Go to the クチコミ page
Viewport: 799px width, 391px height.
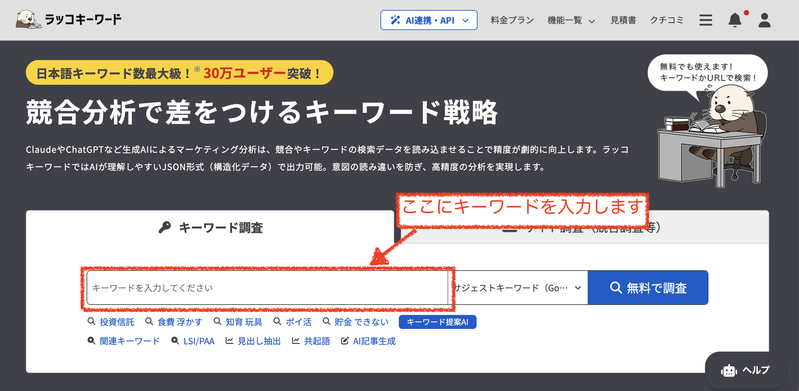click(x=667, y=20)
